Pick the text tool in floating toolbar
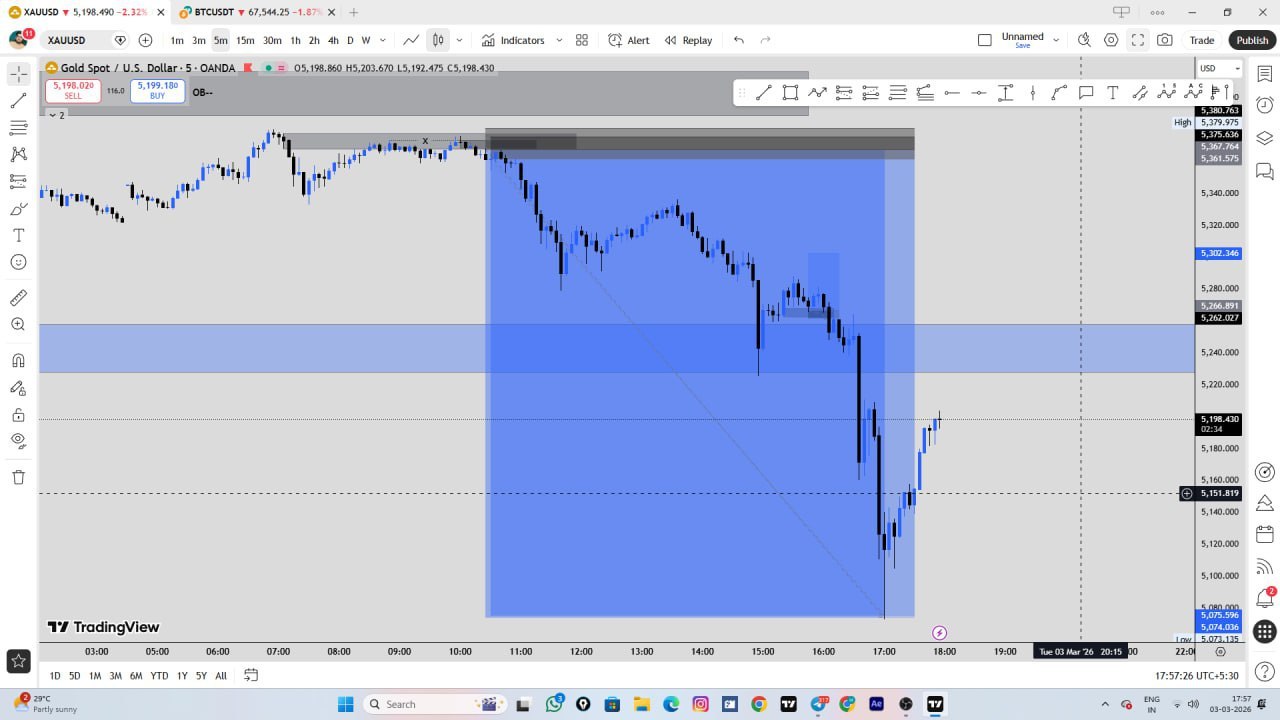Screen dimensions: 1280x720 pyautogui.click(x=1113, y=93)
